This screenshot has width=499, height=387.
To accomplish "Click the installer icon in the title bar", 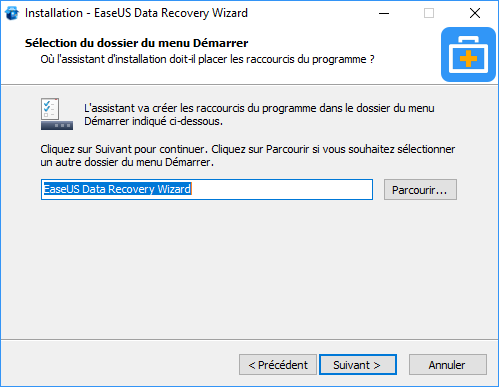I will (12, 13).
